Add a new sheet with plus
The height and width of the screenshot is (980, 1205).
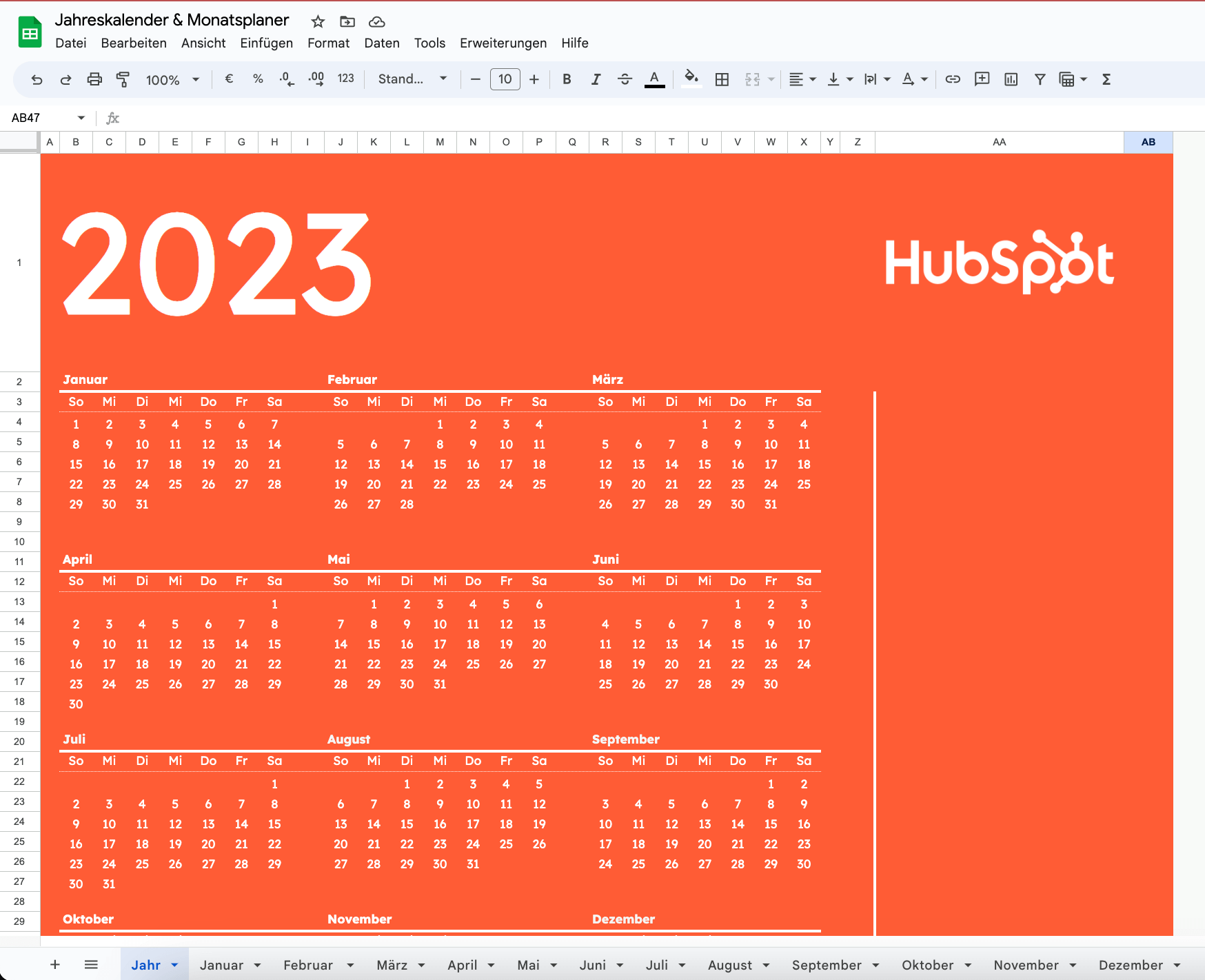55,964
